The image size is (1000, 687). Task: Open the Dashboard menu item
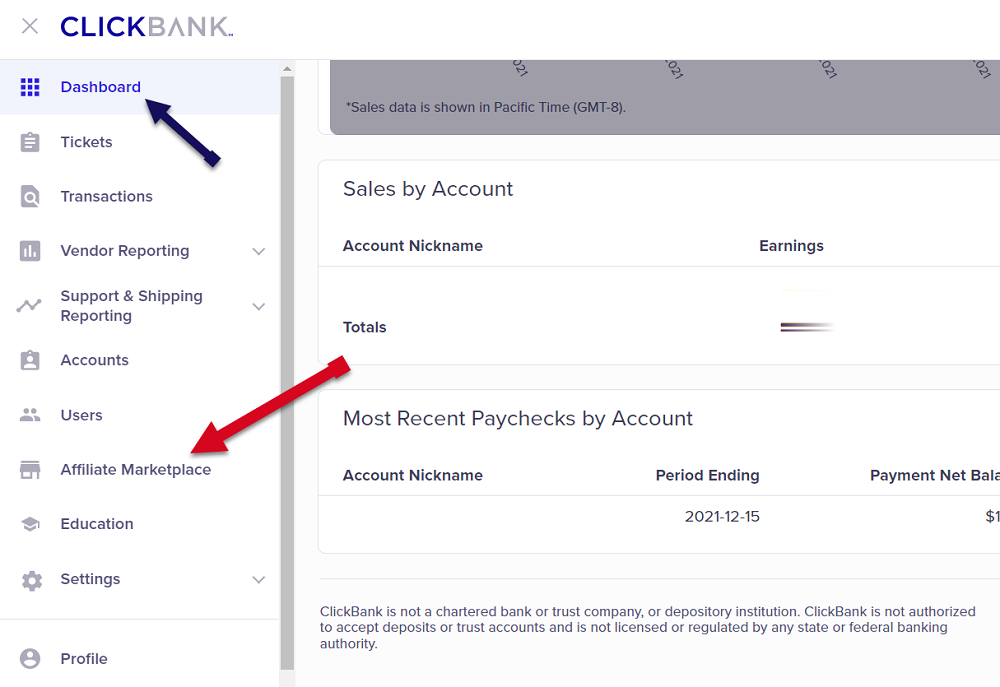pos(140,87)
